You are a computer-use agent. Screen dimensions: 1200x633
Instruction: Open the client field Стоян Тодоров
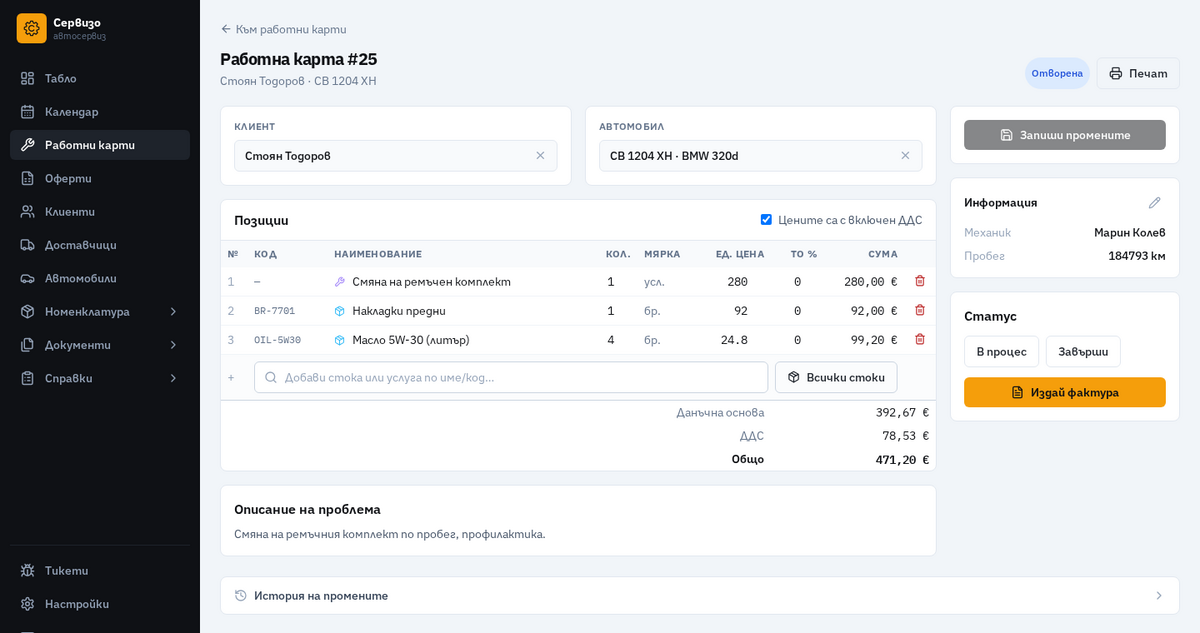tap(395, 156)
